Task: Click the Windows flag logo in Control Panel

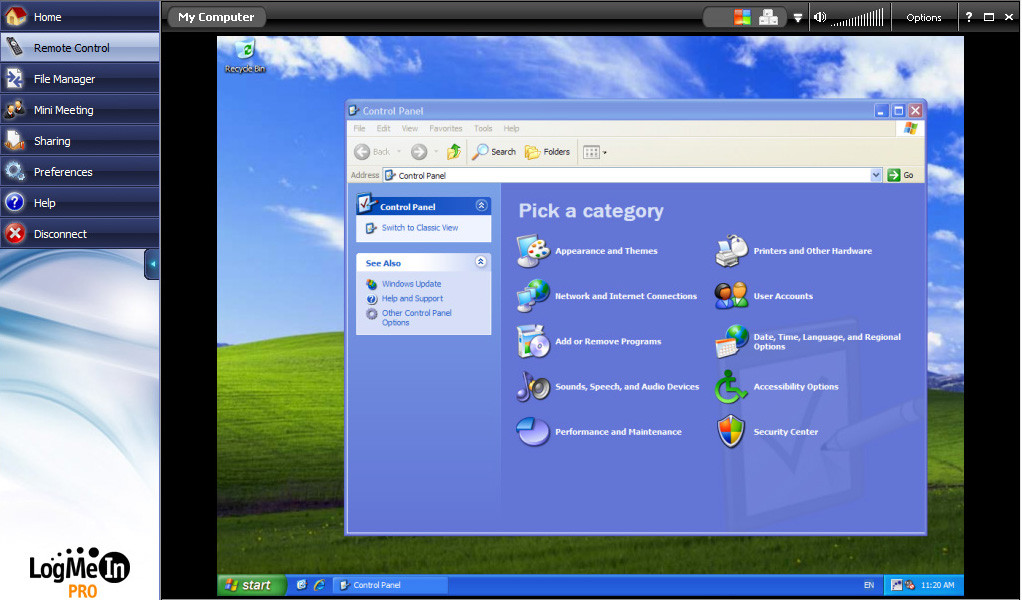Action: pyautogui.click(x=911, y=128)
